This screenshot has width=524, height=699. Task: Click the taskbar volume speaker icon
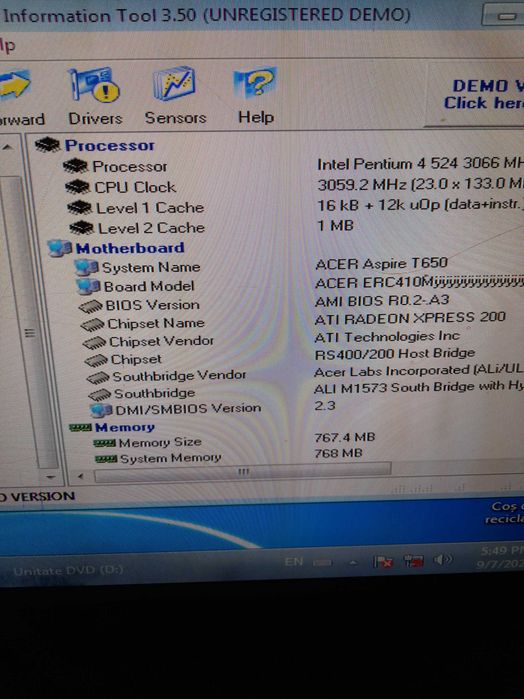pyautogui.click(x=443, y=559)
